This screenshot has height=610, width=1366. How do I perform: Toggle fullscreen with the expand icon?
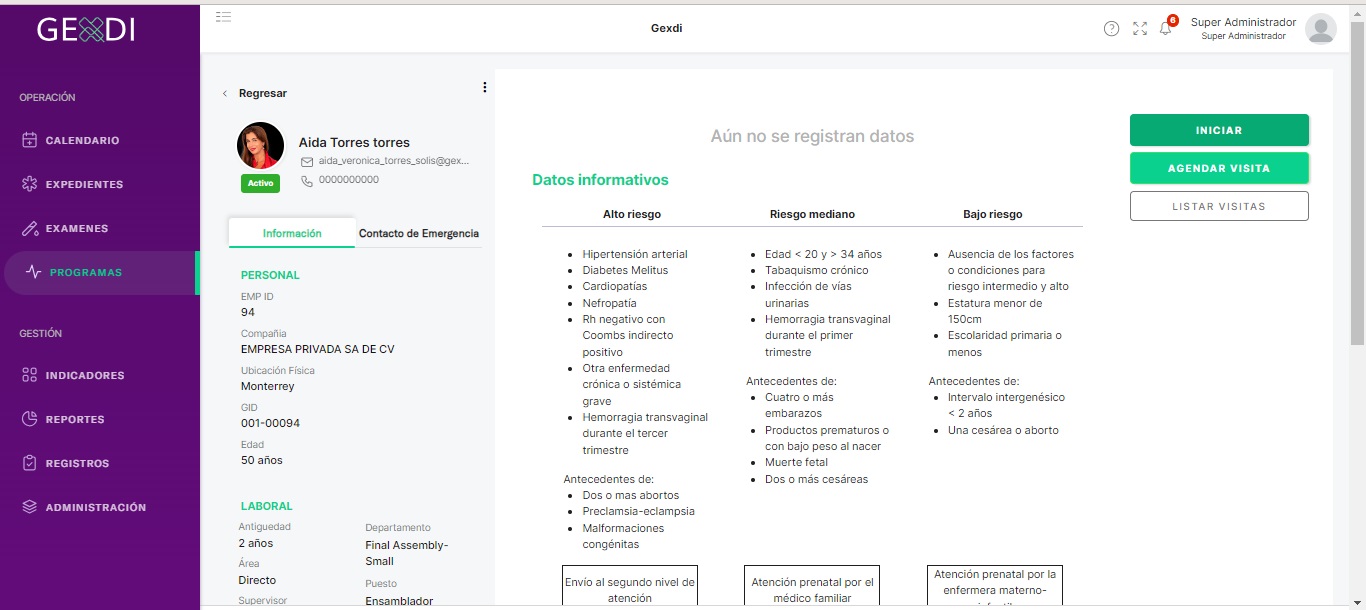[x=1140, y=28]
